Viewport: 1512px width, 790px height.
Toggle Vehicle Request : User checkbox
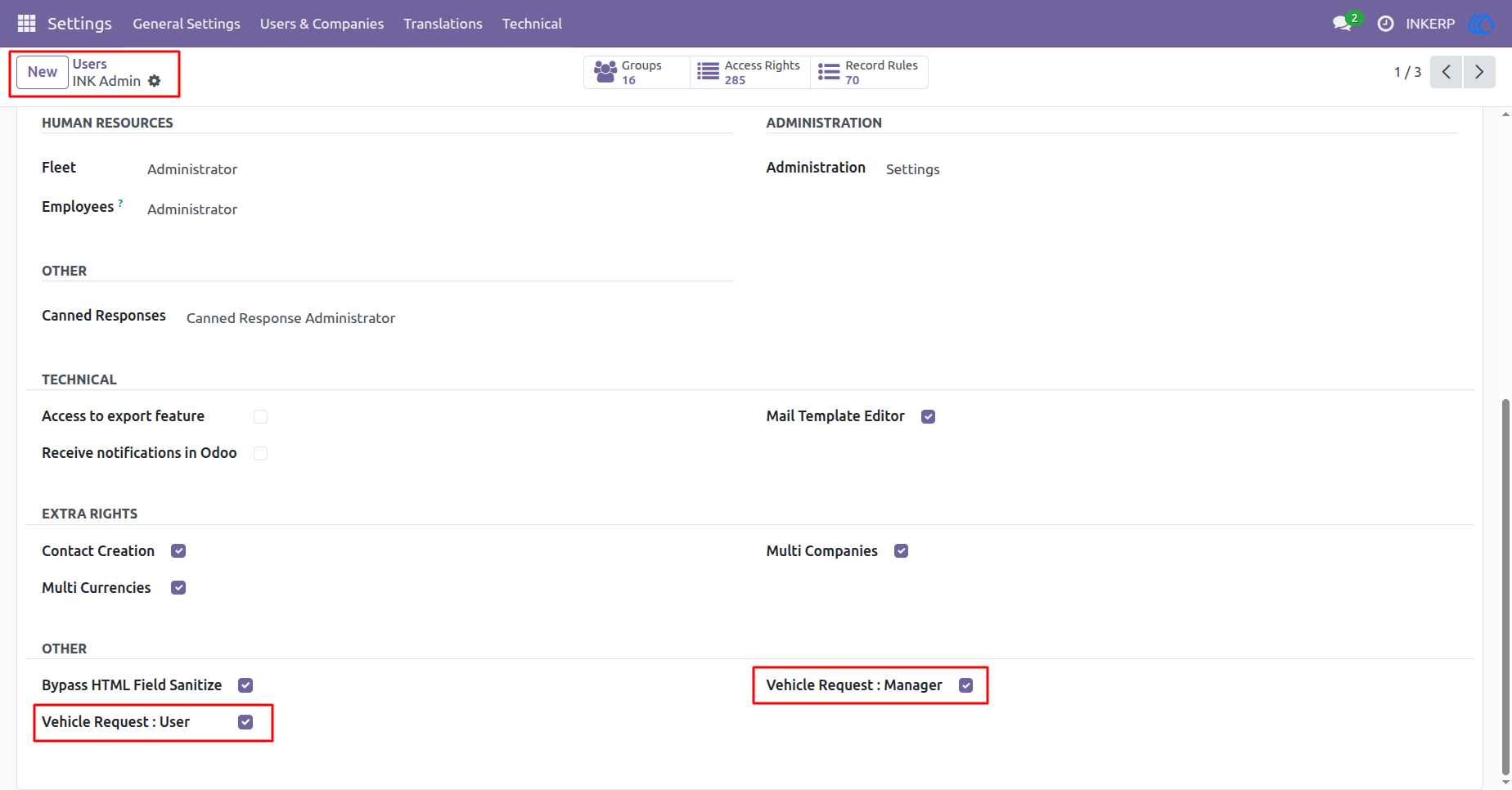[x=245, y=722]
